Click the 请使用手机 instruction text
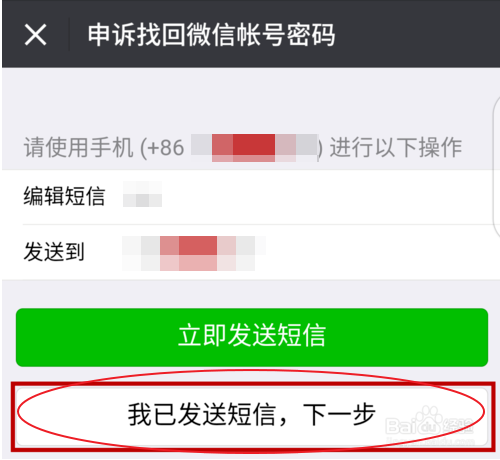The width and height of the screenshot is (500, 460). click(x=78, y=147)
